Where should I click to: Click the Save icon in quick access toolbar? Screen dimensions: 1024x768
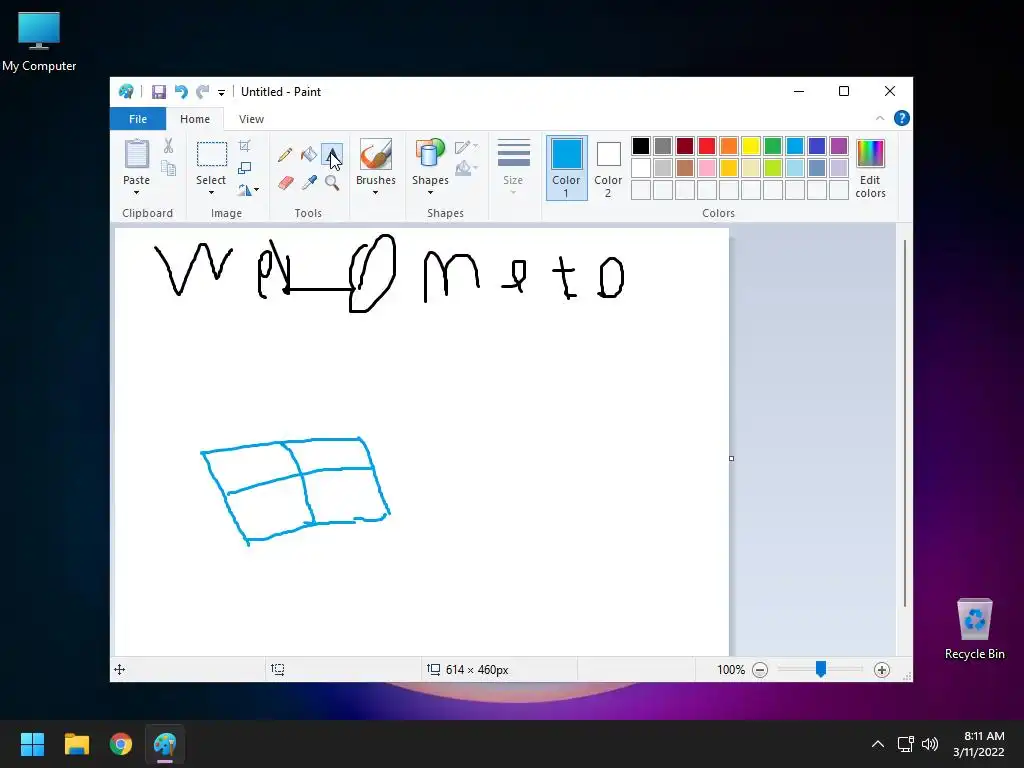(159, 92)
